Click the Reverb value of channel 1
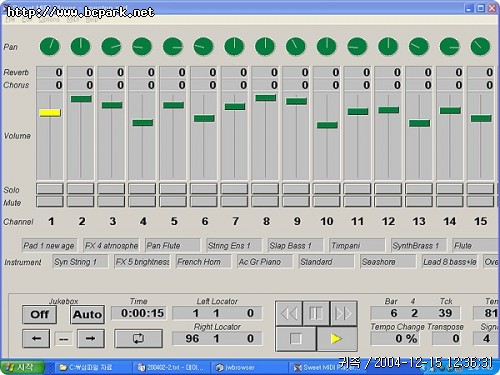This screenshot has width=500, height=375. [x=50, y=72]
